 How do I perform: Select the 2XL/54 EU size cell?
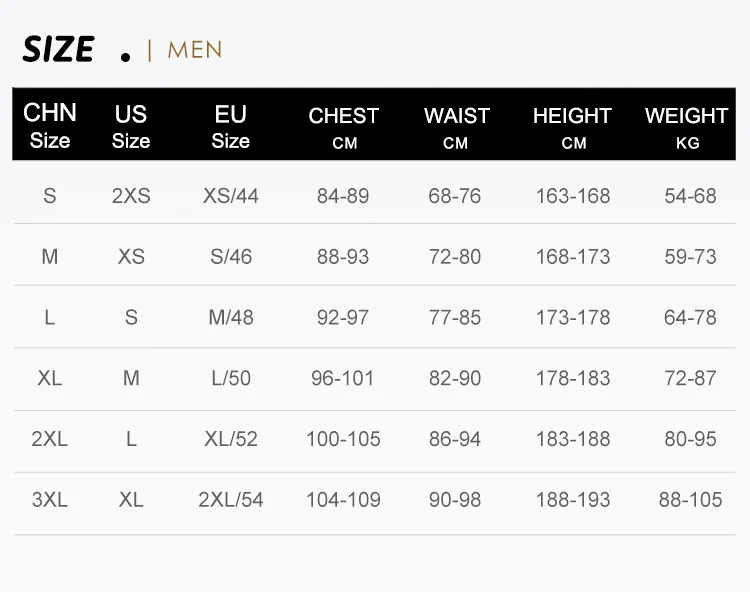[231, 500]
